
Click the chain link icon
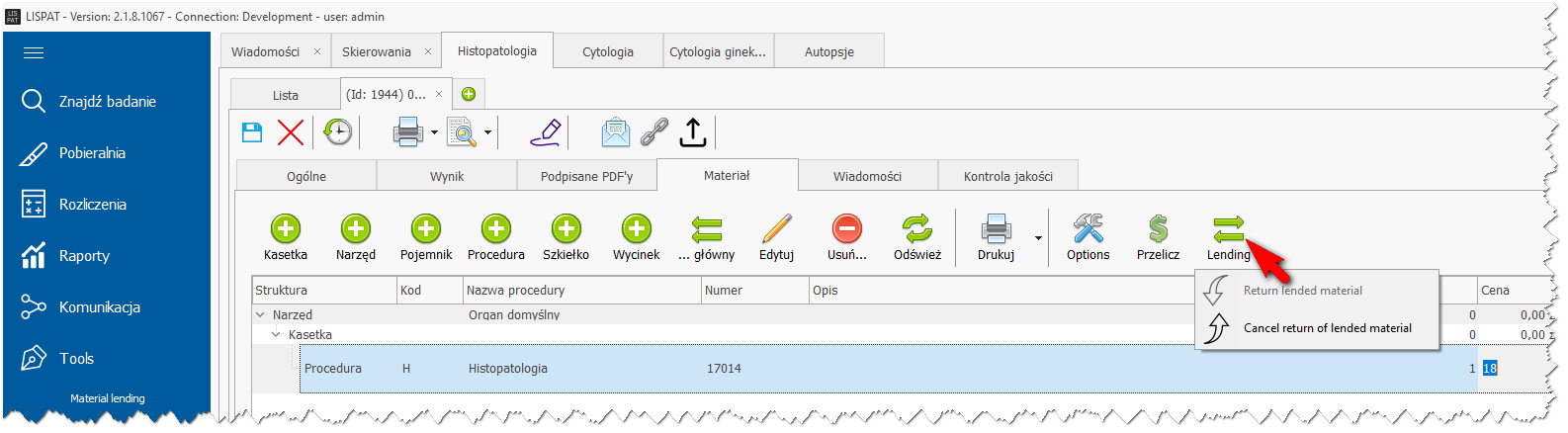pyautogui.click(x=654, y=132)
